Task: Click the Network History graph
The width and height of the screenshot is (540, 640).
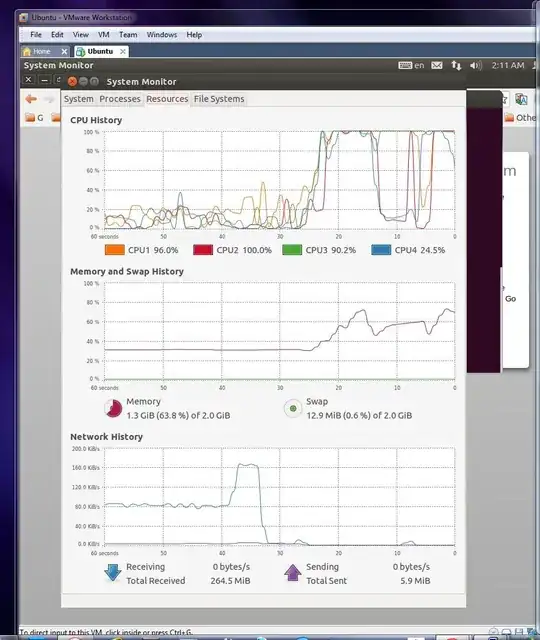Action: 279,496
